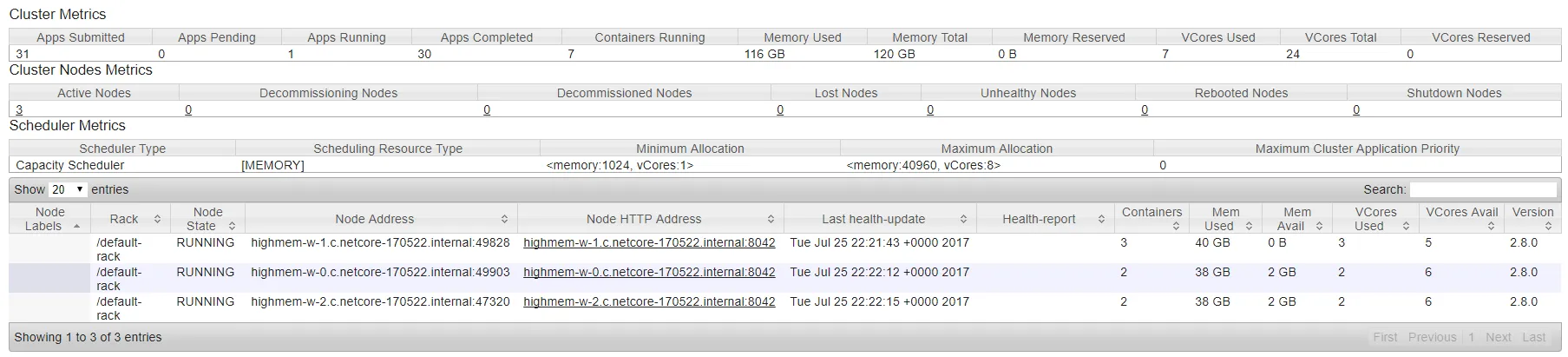Open the highmem-w-1 node HTTP address link
The width and height of the screenshot is (1568, 357).
pyautogui.click(x=649, y=243)
